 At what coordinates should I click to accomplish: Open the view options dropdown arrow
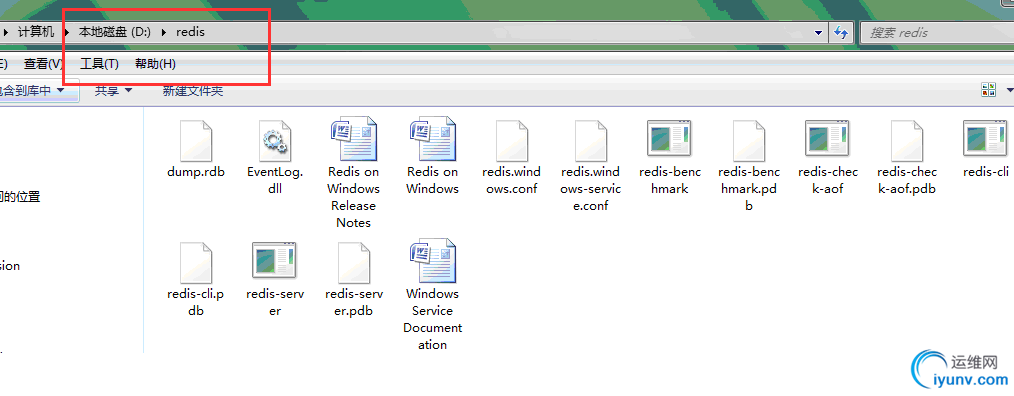[x=1009, y=91]
